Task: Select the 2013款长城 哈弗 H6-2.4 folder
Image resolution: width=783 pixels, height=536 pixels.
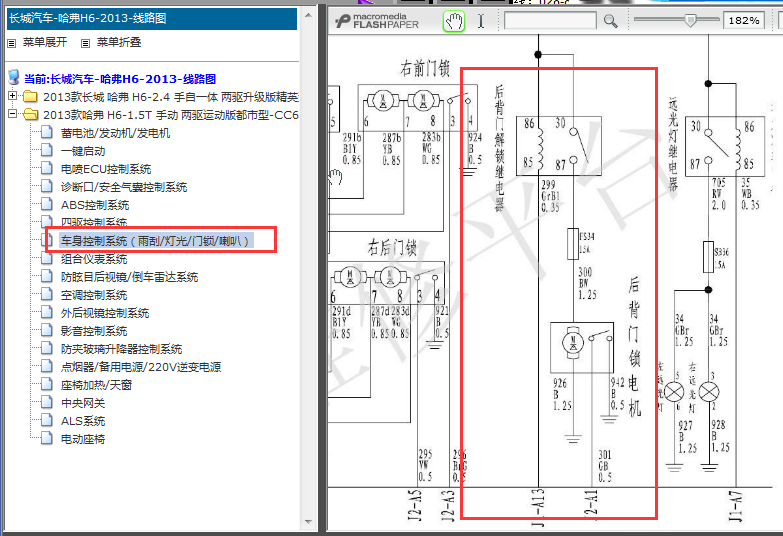Action: point(171,97)
